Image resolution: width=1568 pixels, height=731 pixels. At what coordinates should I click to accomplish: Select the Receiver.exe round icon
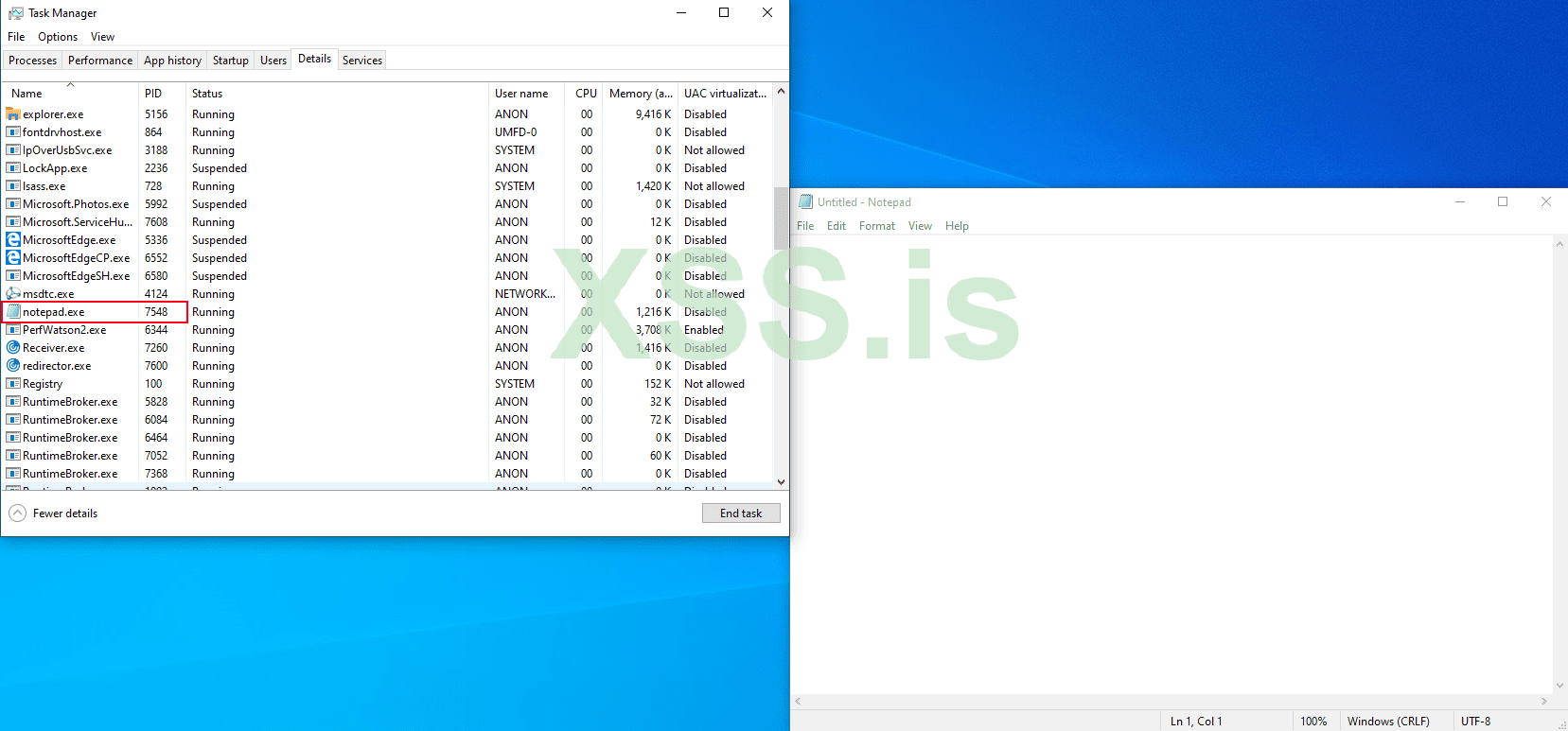point(13,348)
